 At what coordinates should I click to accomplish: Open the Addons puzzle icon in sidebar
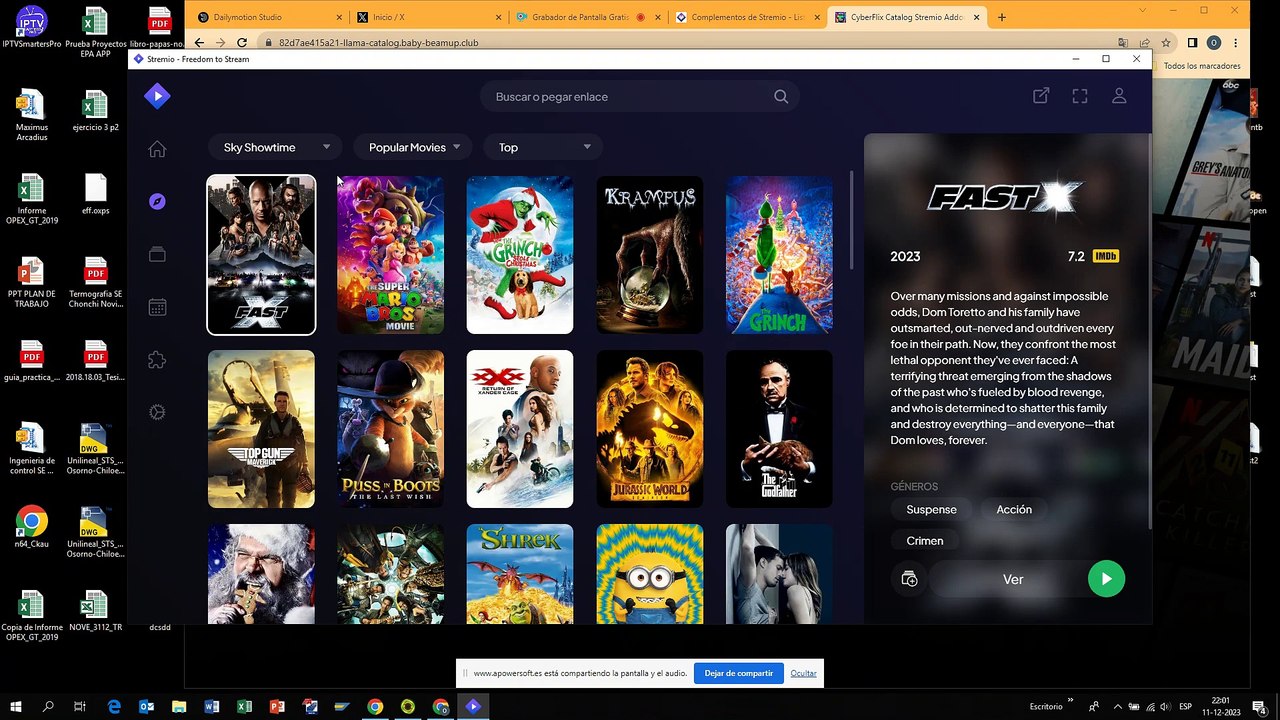pos(157,360)
